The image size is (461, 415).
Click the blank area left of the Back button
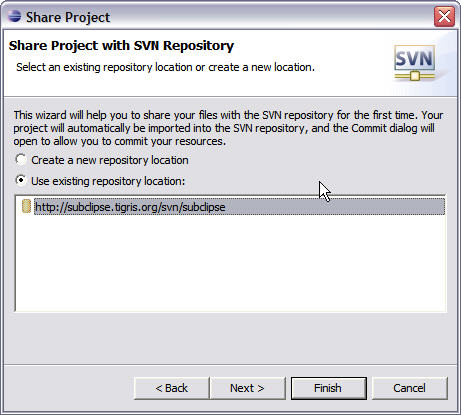tap(68, 388)
